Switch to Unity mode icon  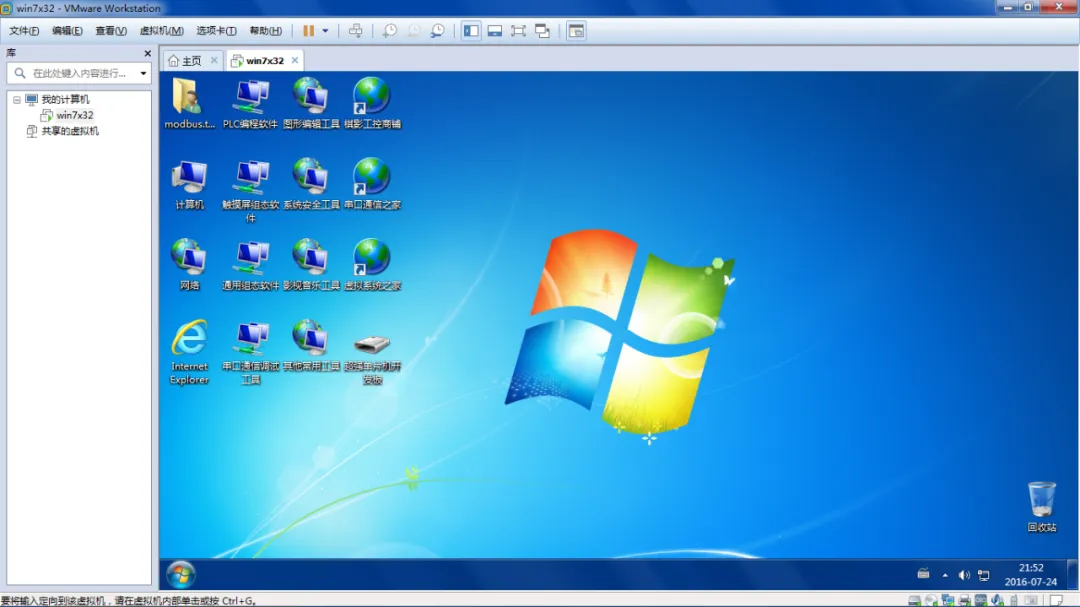tap(543, 31)
